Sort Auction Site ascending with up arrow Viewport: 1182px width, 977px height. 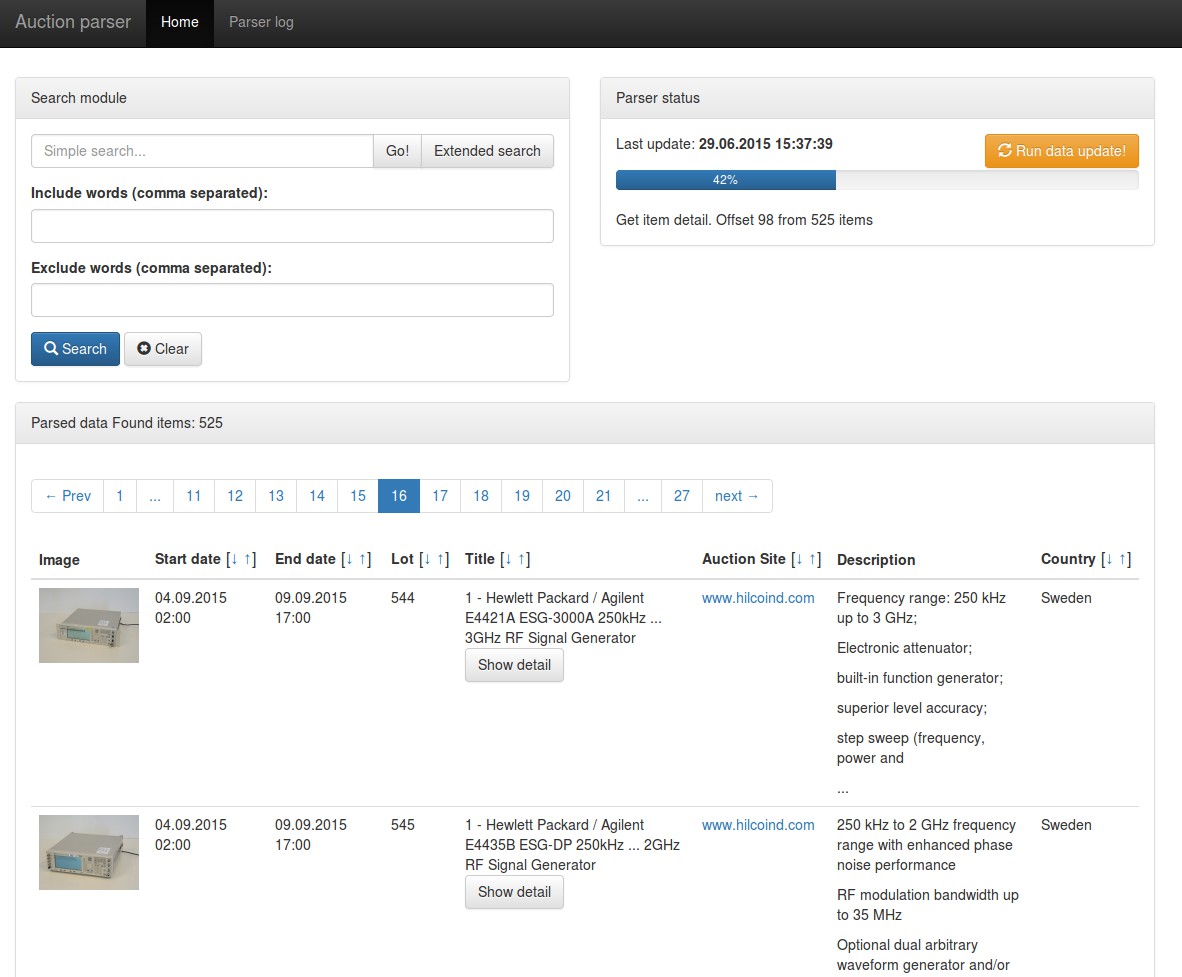813,559
